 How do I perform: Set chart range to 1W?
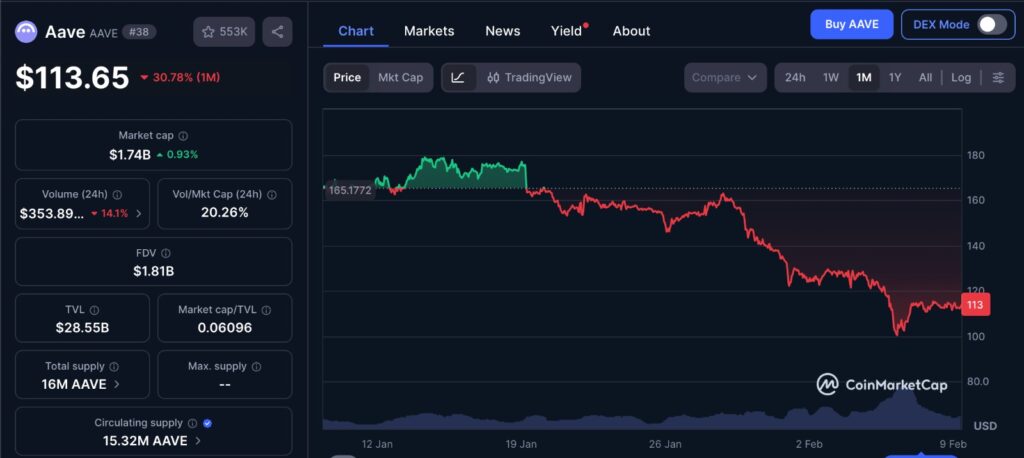click(831, 78)
